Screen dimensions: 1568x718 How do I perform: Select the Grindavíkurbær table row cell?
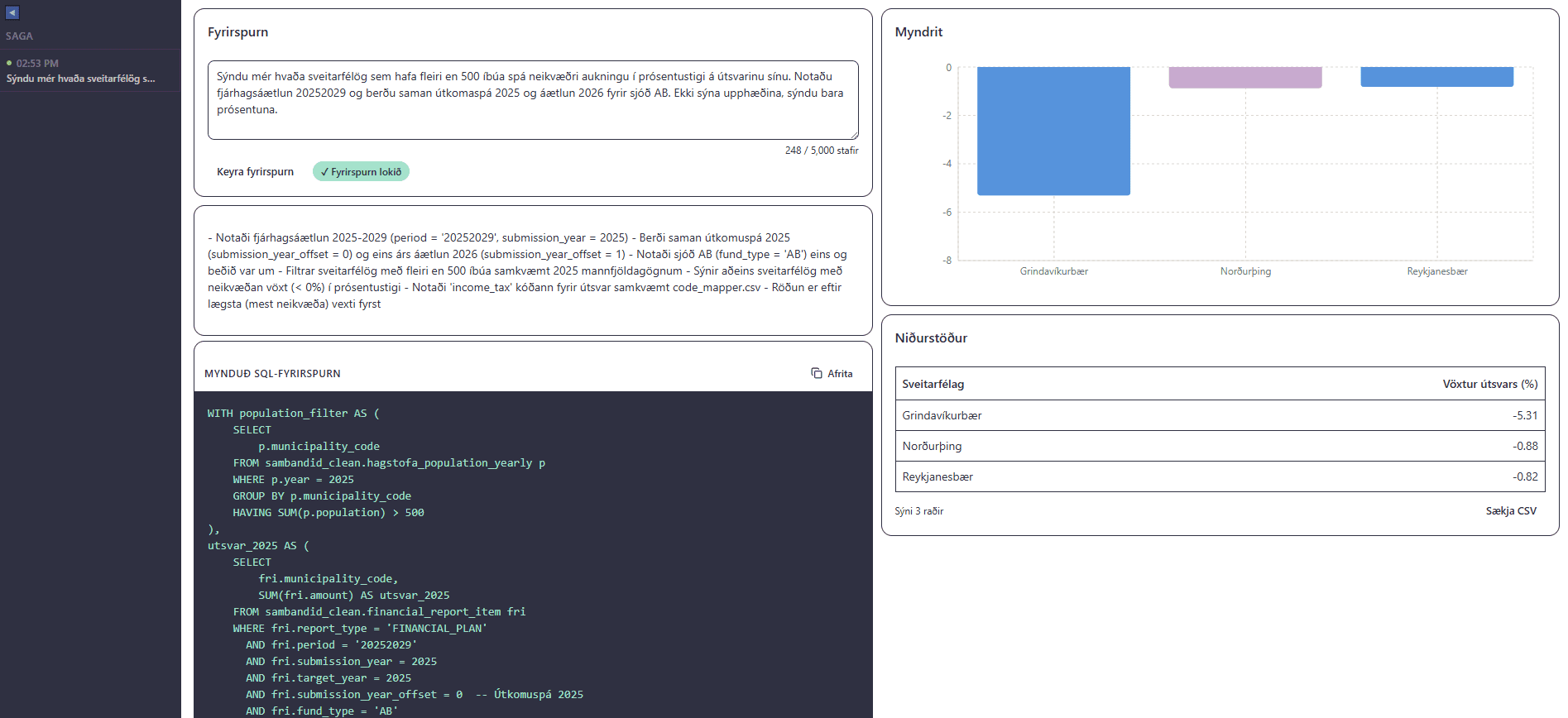coord(942,415)
